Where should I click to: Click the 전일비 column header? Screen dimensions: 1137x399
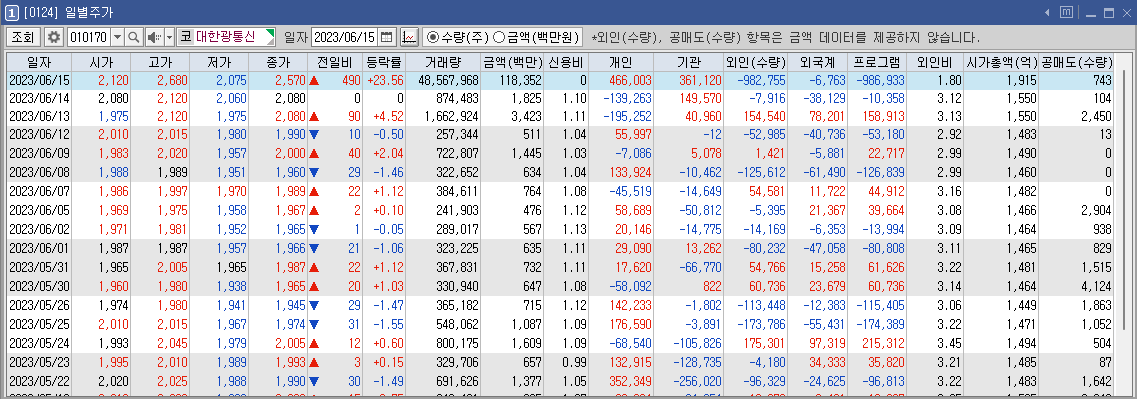coord(334,62)
